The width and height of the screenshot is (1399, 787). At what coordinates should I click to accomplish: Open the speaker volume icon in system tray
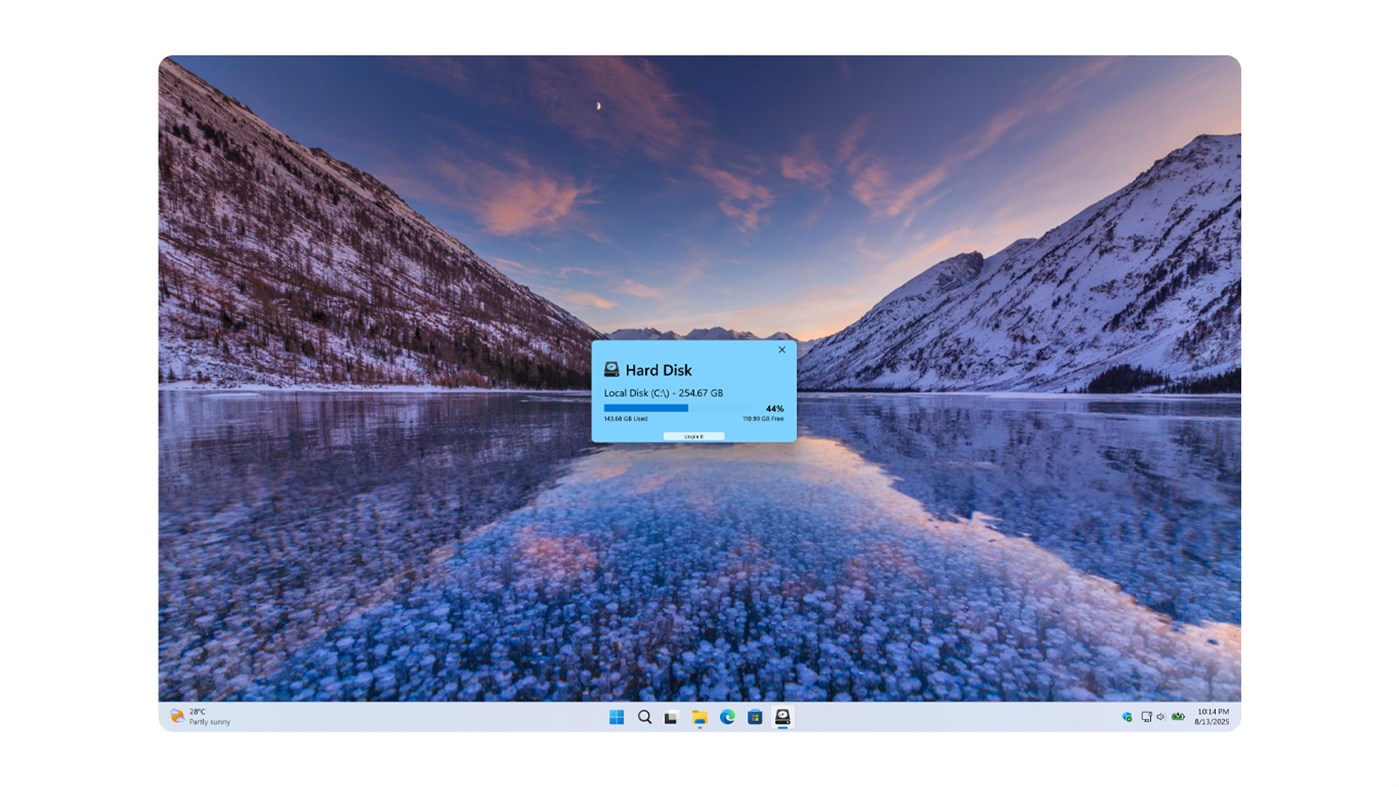[x=1159, y=716]
